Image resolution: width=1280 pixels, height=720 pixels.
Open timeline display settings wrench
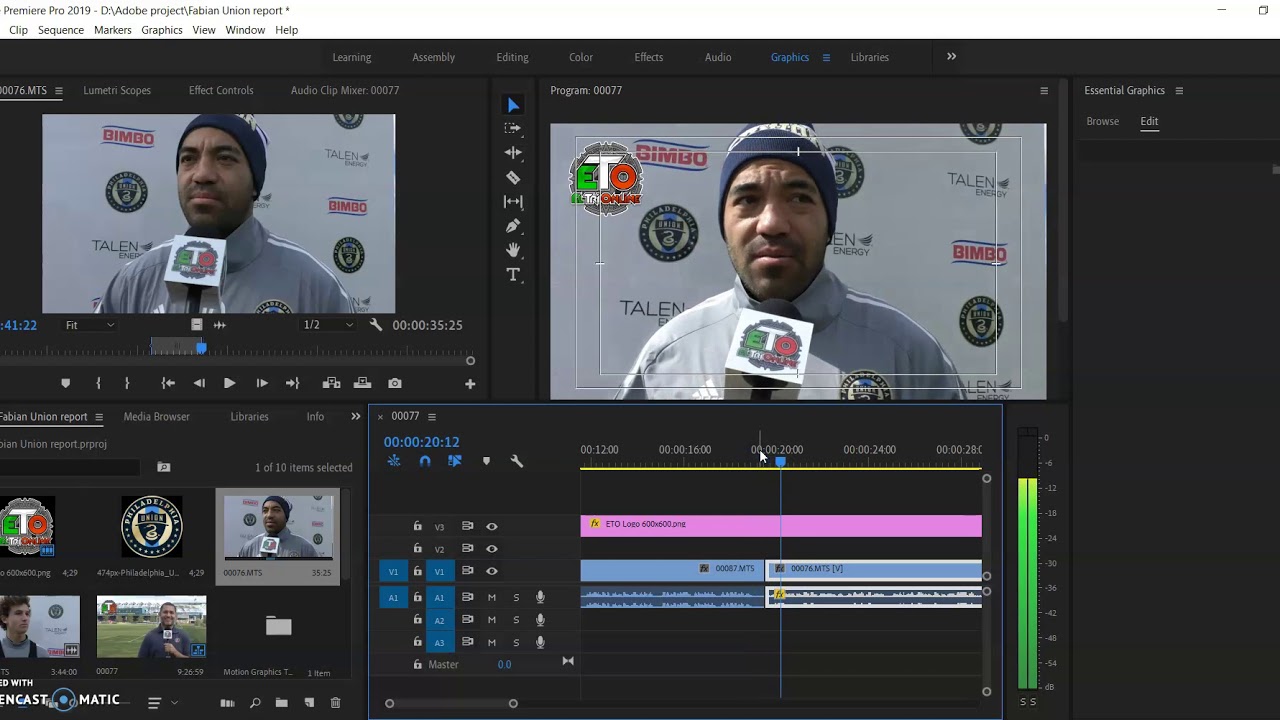tap(517, 461)
